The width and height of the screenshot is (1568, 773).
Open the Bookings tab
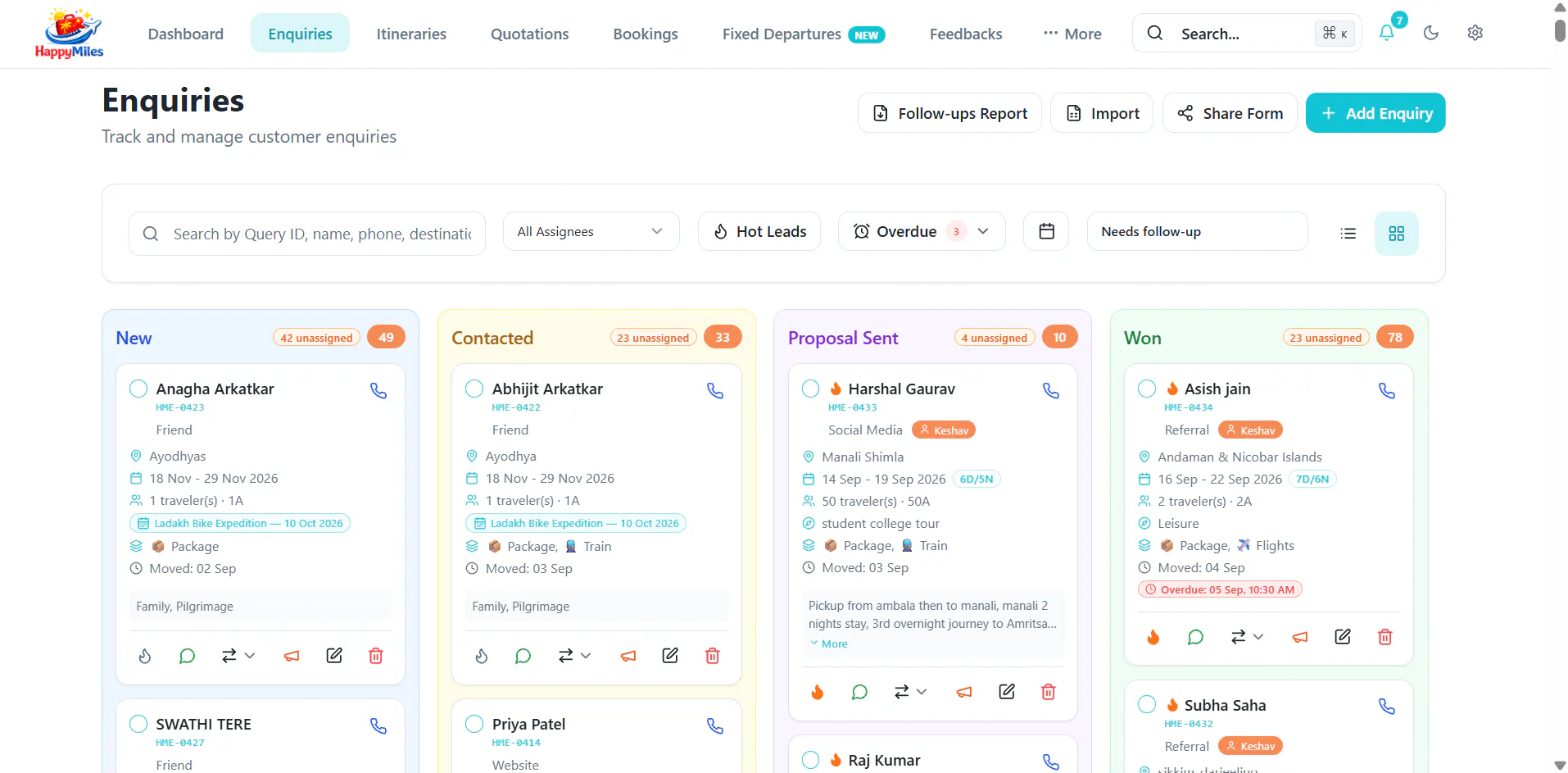[x=646, y=34]
